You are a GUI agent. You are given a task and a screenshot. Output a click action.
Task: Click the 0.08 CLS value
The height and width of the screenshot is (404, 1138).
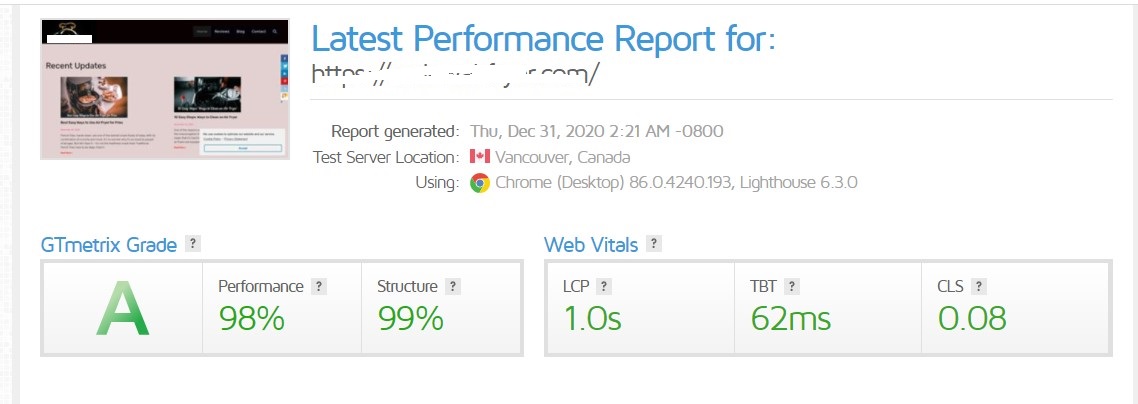(971, 318)
